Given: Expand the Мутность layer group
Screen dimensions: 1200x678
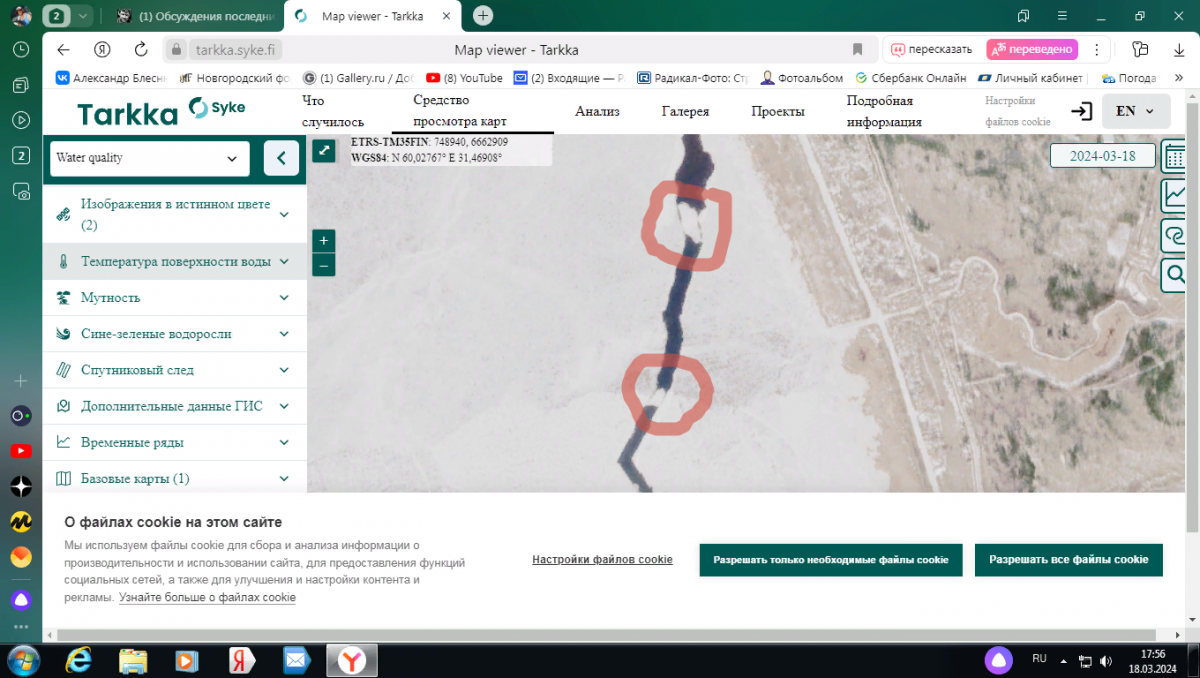Looking at the screenshot, I should click(x=174, y=298).
